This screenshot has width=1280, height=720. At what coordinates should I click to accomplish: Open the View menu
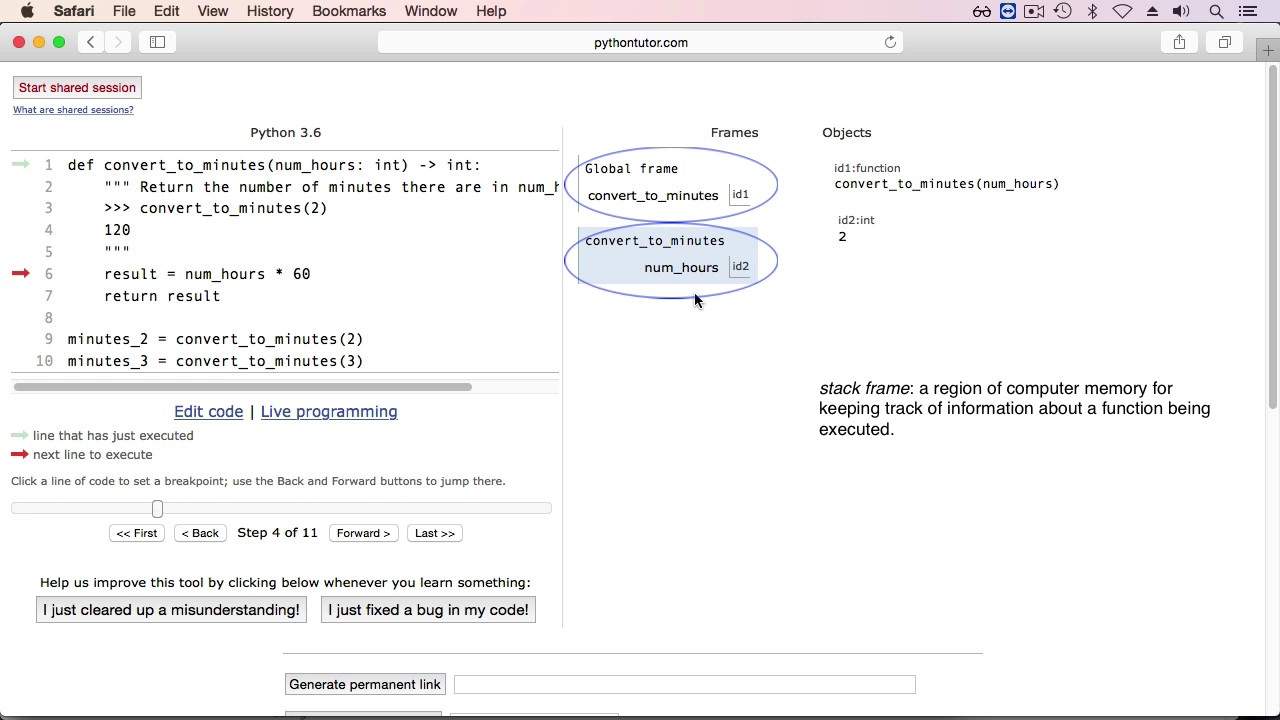pos(213,11)
